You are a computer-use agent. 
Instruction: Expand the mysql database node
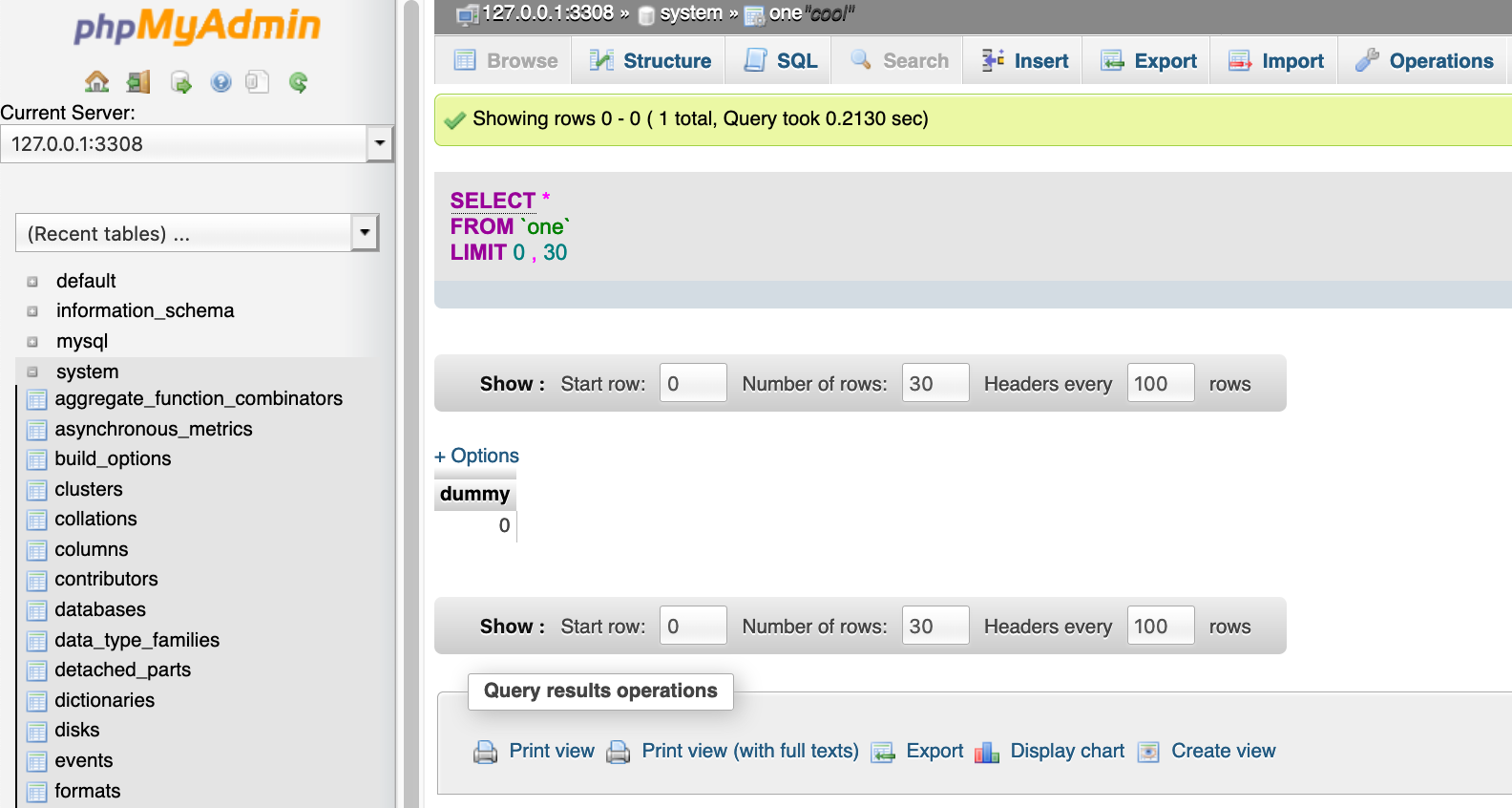pos(32,342)
